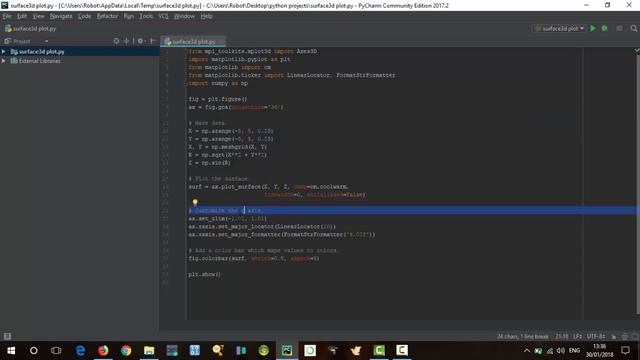The height and width of the screenshot is (360, 640).
Task: Click the yellow lightbulb intention icon
Action: tap(195, 202)
